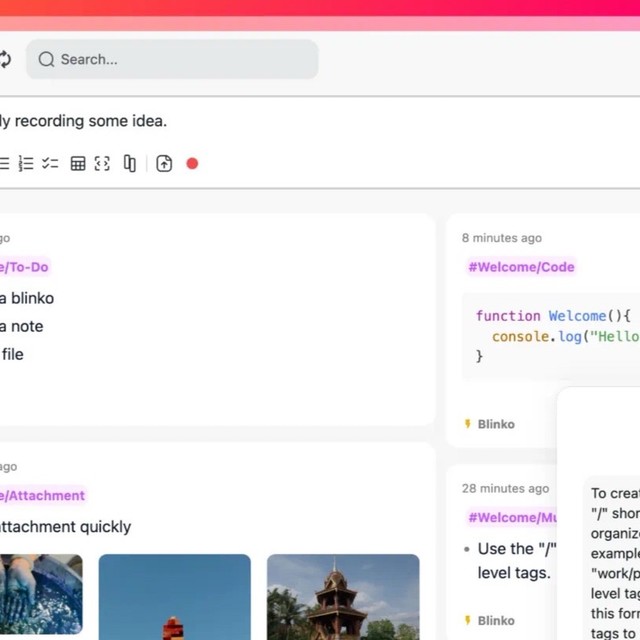Click the Blinko label under code card
The image size is (640, 640).
496,424
